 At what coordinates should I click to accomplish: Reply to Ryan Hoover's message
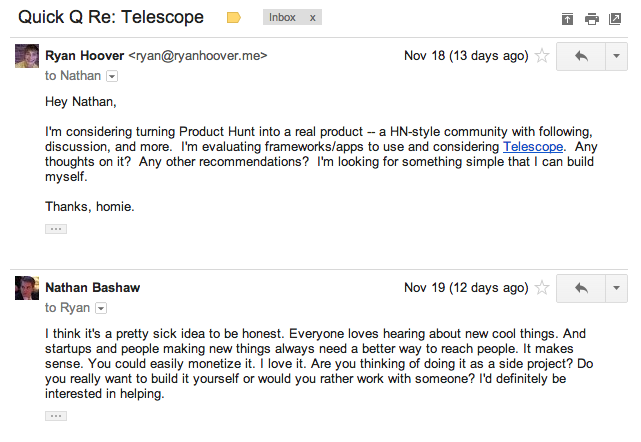pos(581,56)
